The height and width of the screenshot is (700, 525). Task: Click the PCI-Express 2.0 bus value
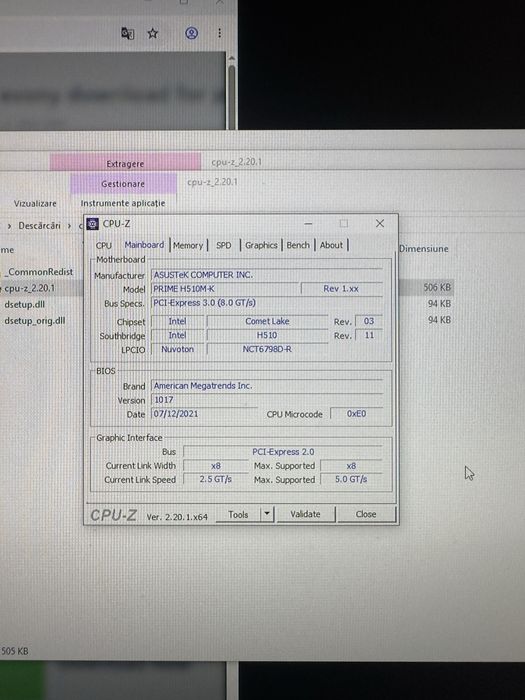tap(283, 452)
